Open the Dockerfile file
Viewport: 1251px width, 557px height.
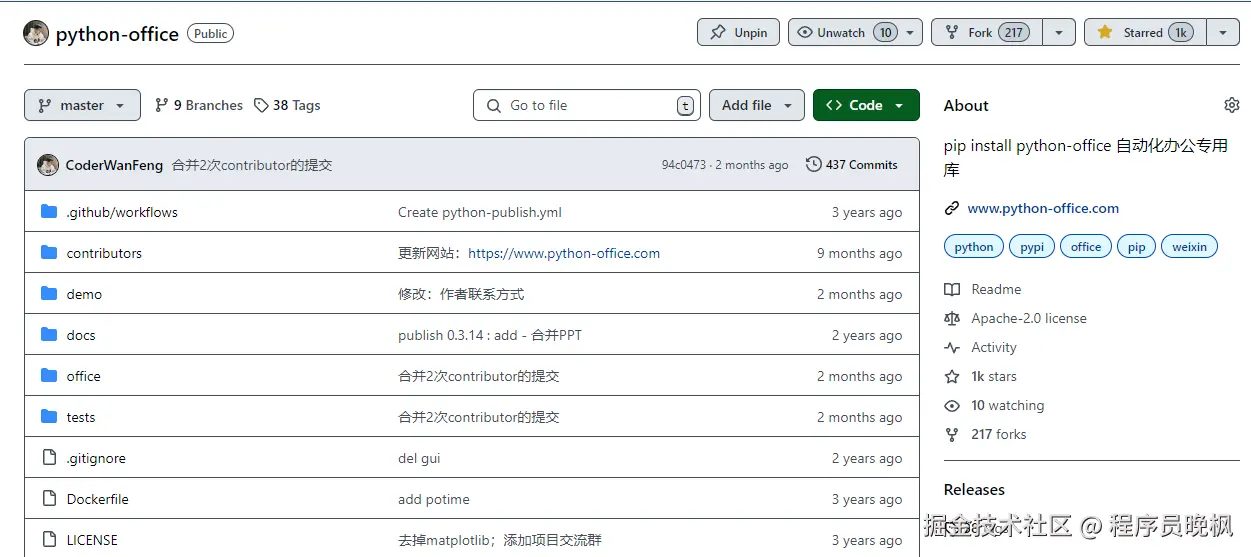click(97, 499)
